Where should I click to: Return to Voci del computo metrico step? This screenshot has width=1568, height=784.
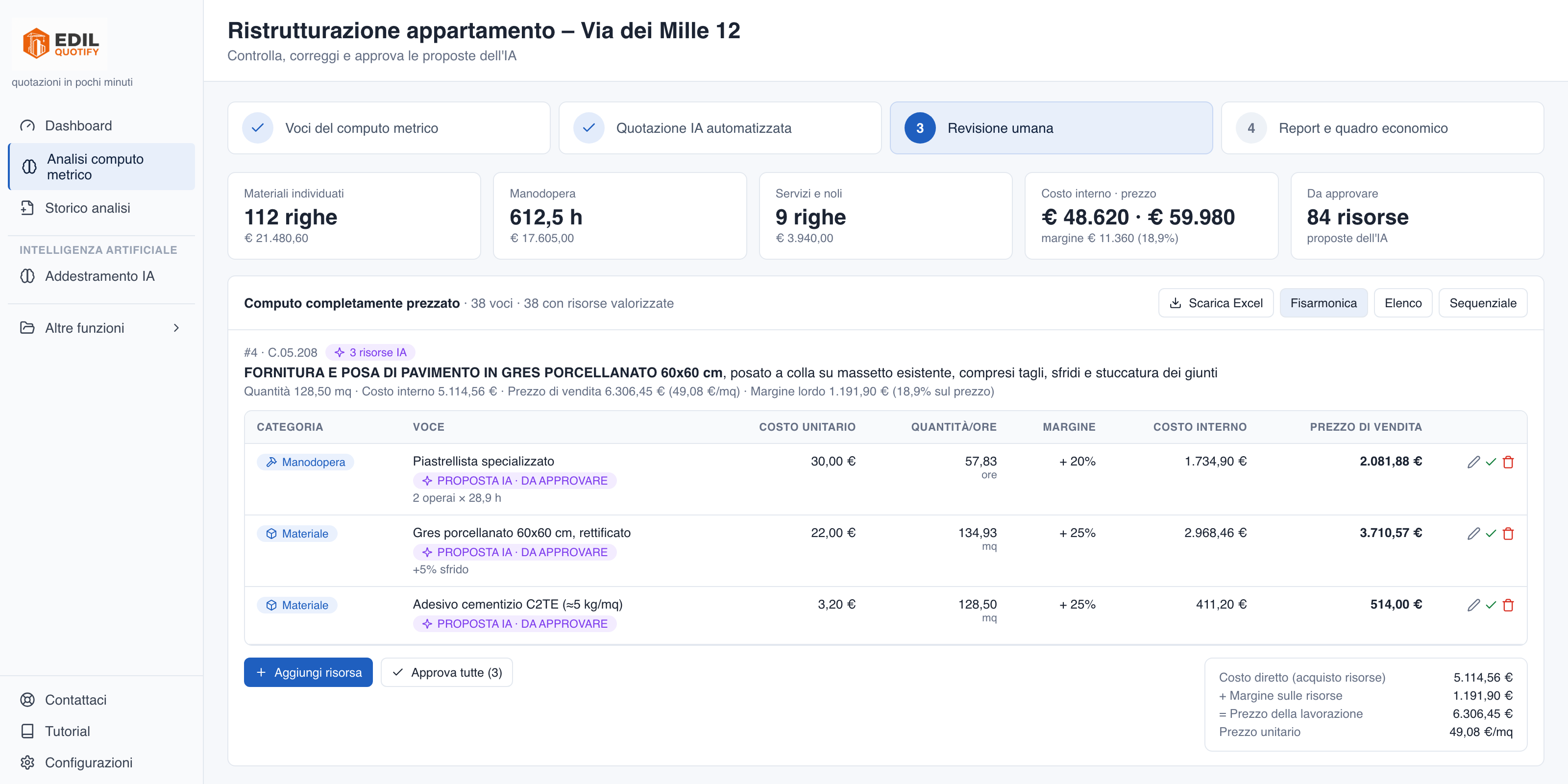tap(389, 128)
